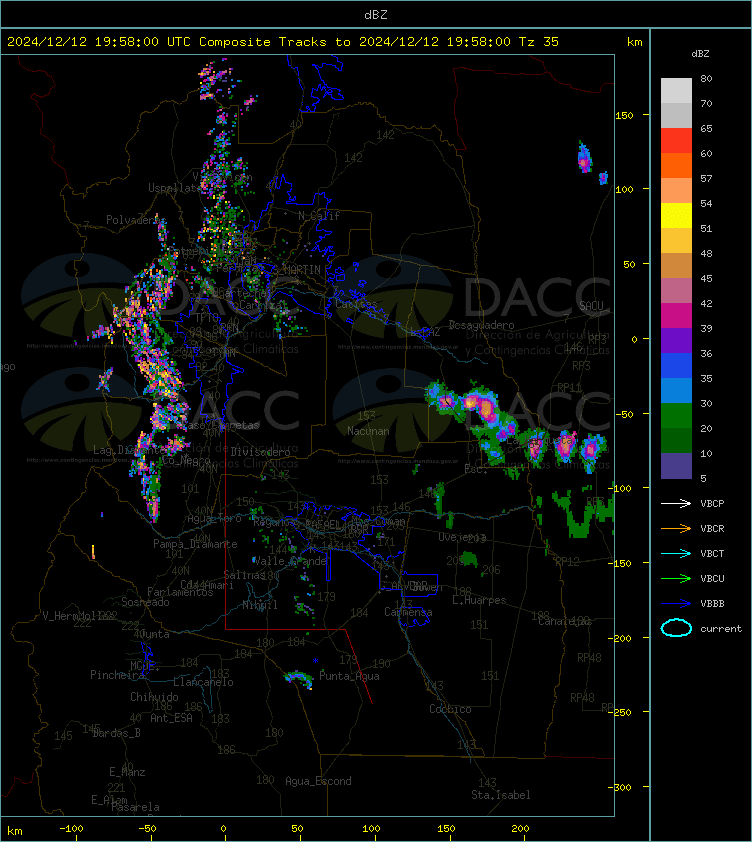The width and height of the screenshot is (752, 842).
Task: Click the 'Chihuido' map label
Action: tap(154, 696)
